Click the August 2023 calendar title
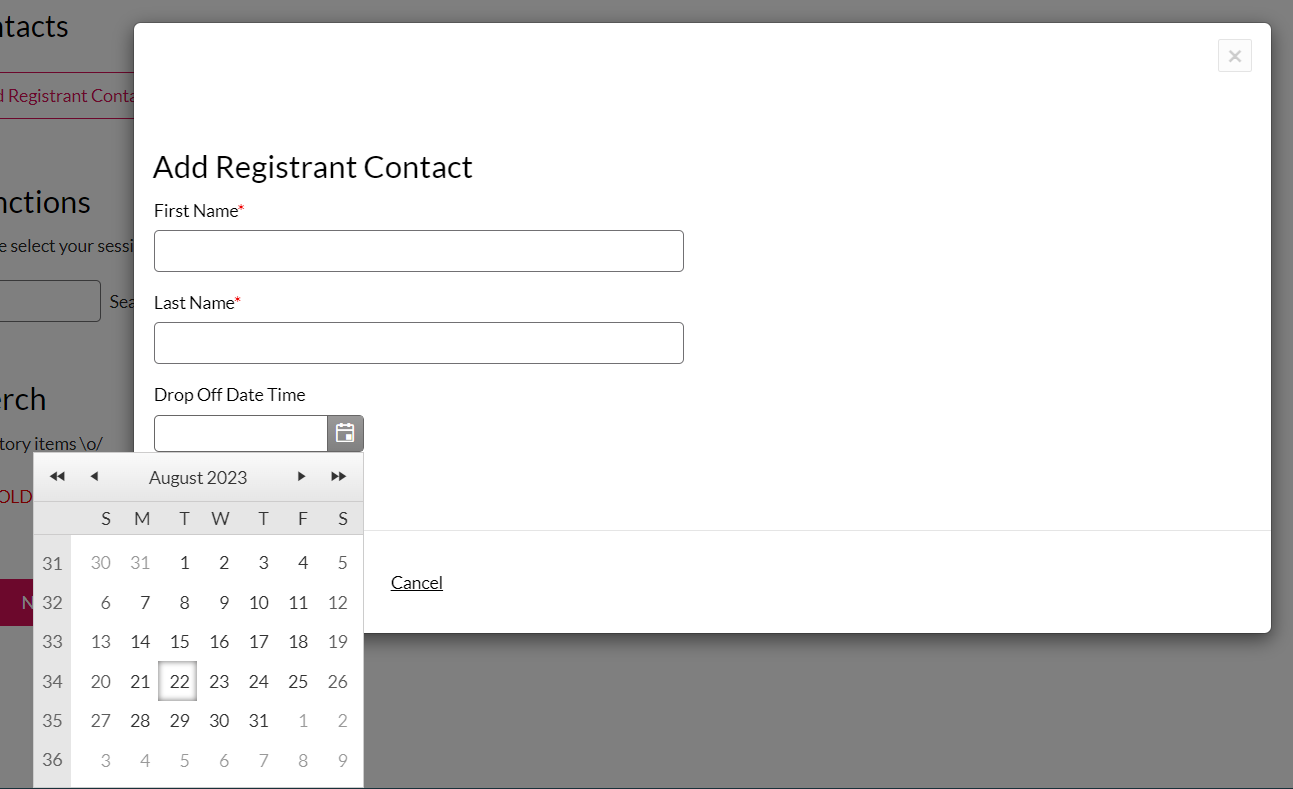This screenshot has height=789, width=1293. click(x=198, y=478)
